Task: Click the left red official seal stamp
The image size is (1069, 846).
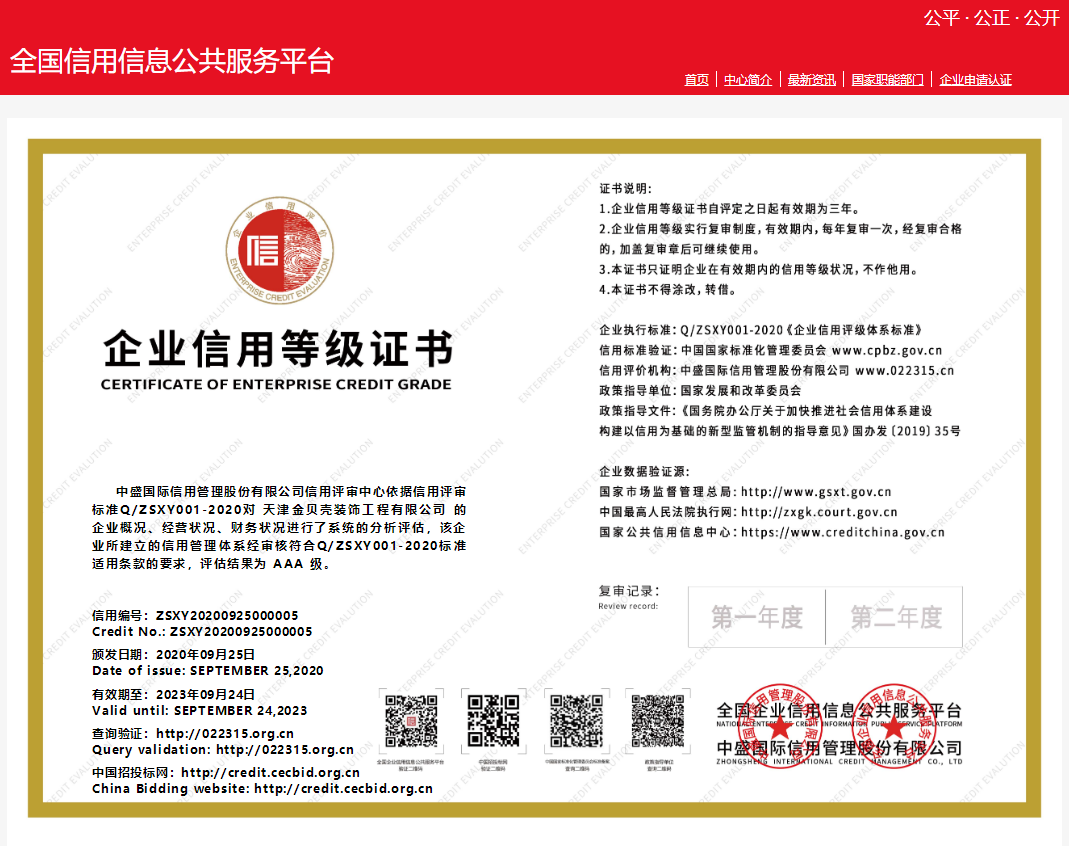Action: pyautogui.click(x=778, y=726)
